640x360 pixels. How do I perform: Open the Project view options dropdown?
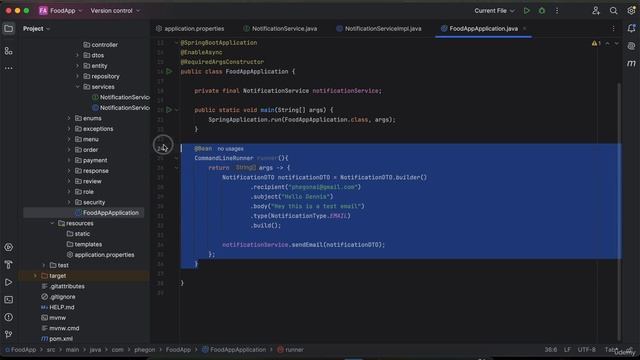coord(36,29)
